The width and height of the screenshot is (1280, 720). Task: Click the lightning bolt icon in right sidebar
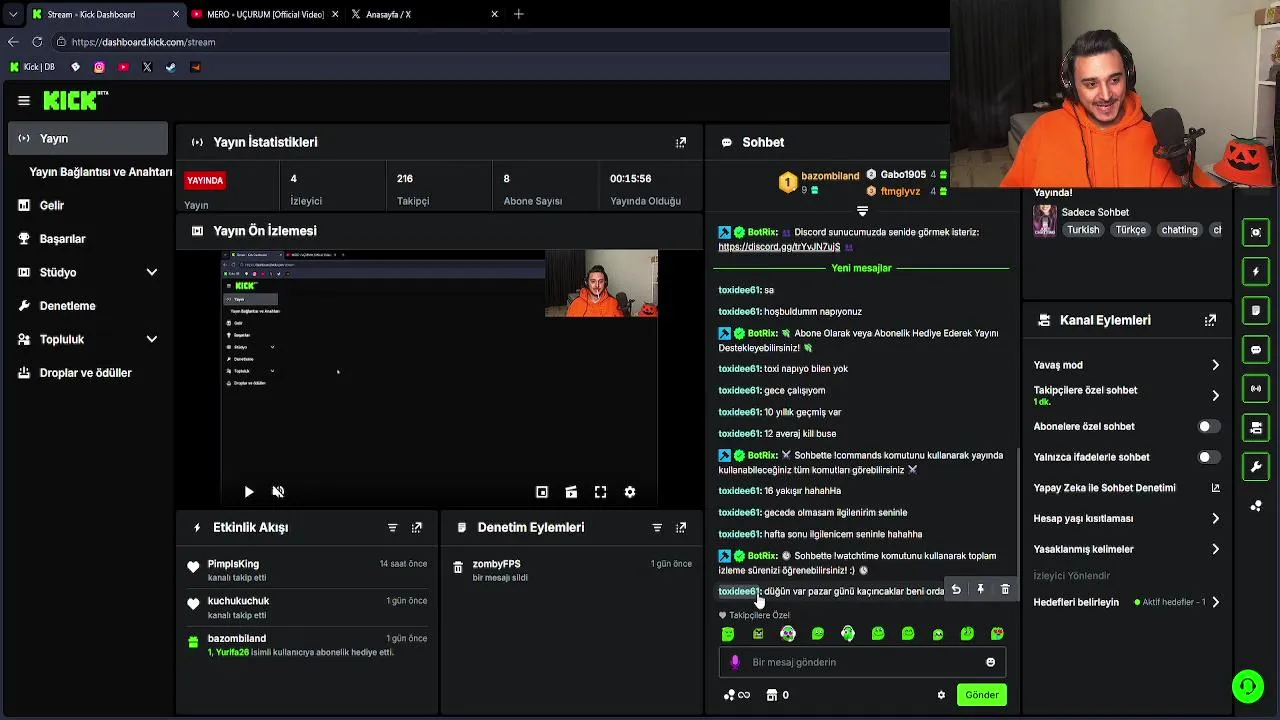point(1256,272)
